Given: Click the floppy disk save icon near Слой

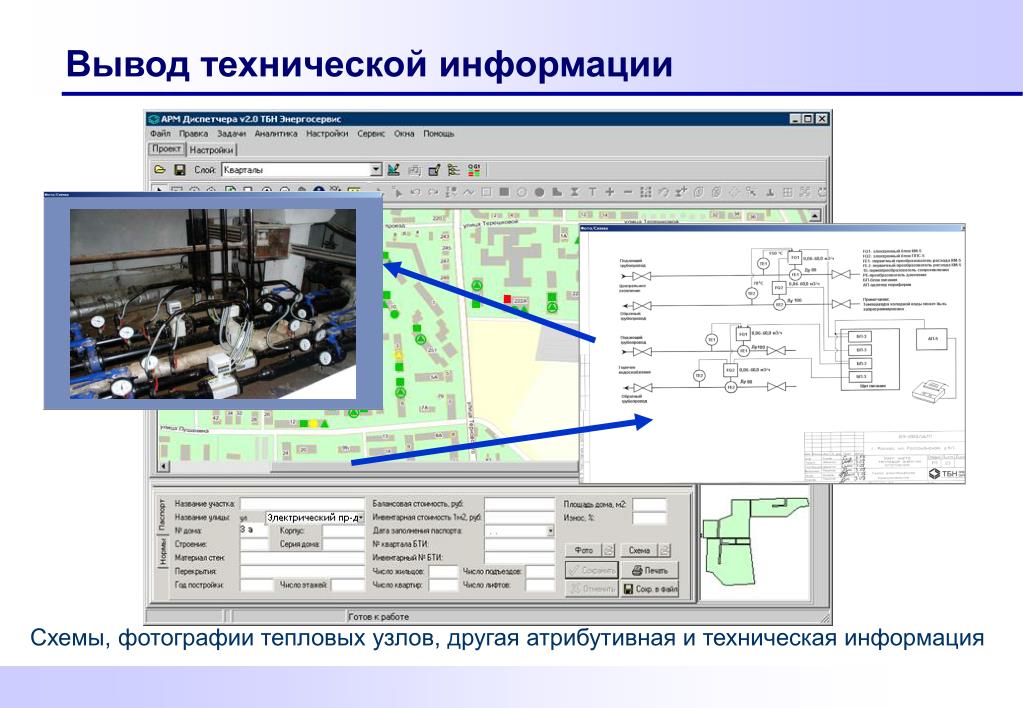Looking at the screenshot, I should 179,170.
